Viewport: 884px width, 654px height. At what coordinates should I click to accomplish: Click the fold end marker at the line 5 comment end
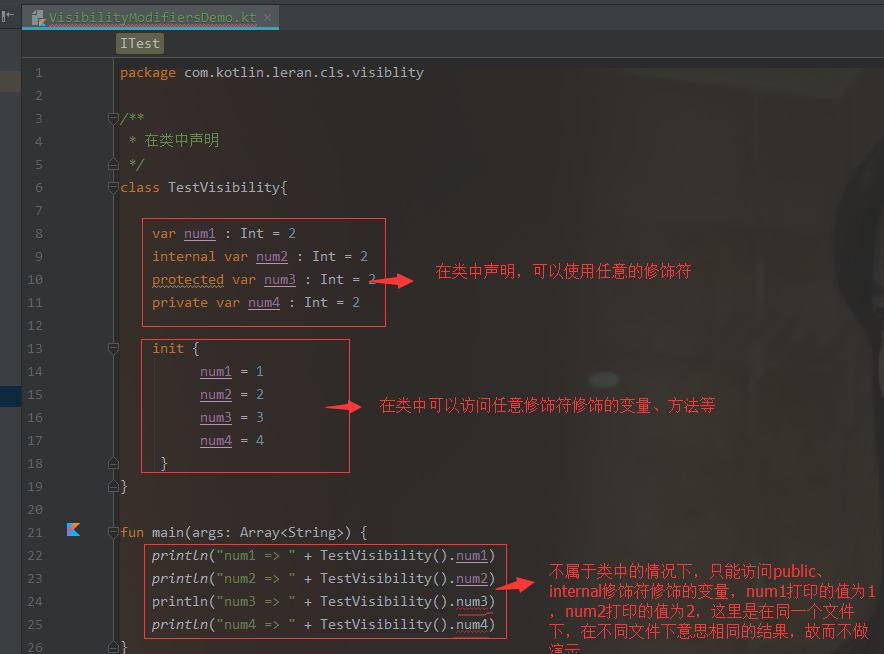coord(113,165)
